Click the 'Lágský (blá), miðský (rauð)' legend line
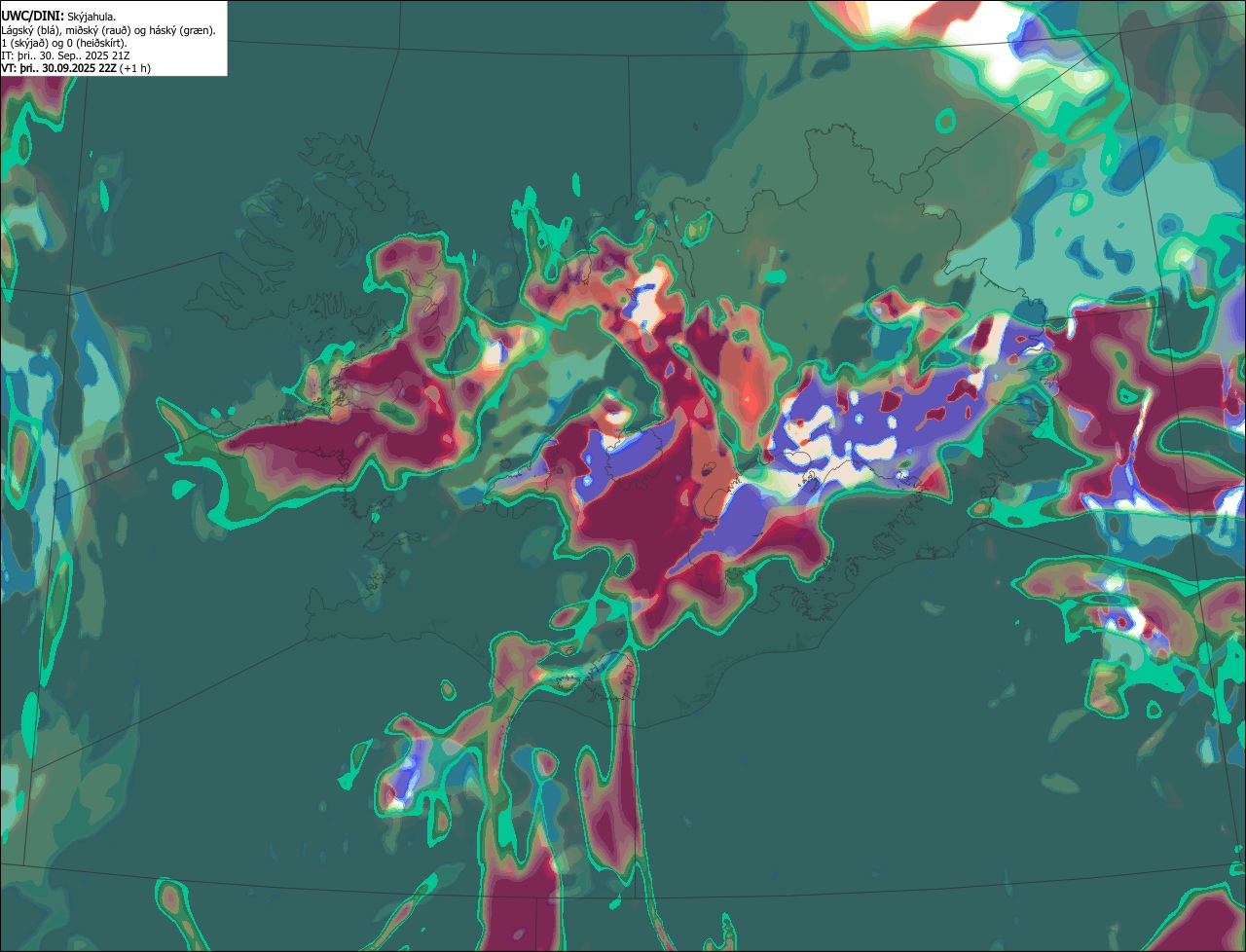 109,30
